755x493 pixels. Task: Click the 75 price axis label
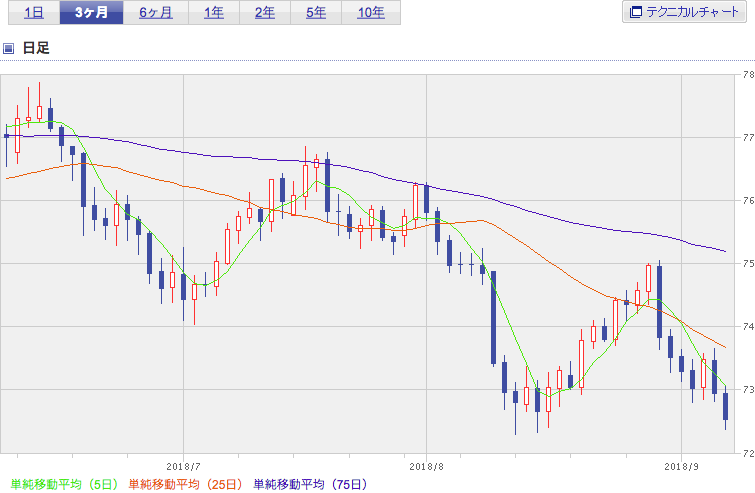click(748, 263)
